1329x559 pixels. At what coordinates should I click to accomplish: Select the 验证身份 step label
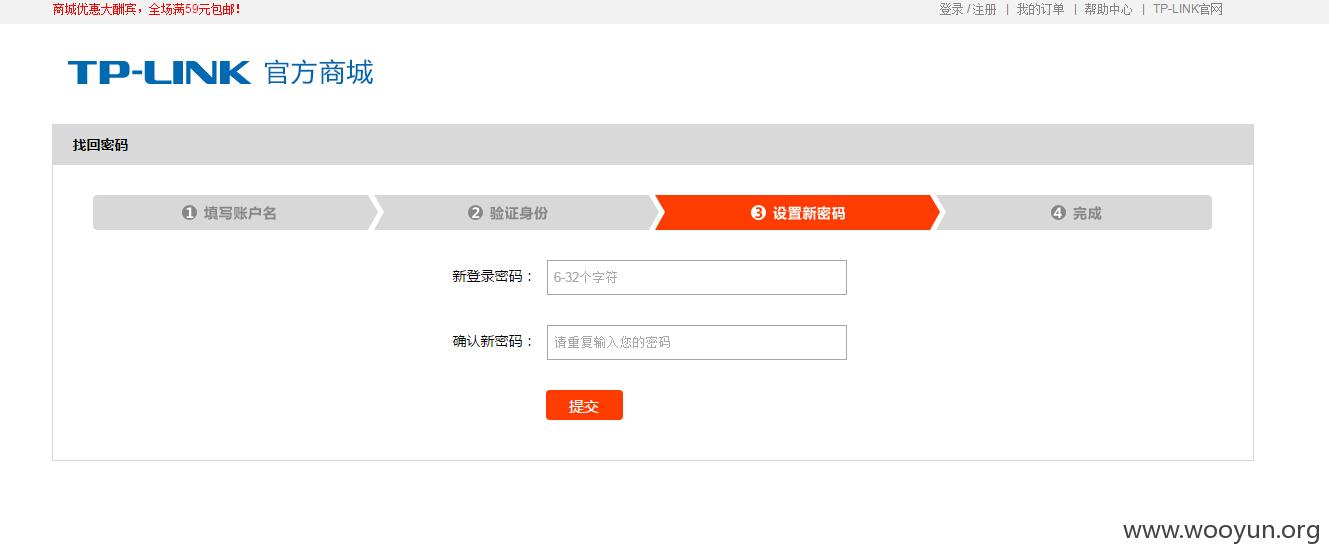[519, 213]
